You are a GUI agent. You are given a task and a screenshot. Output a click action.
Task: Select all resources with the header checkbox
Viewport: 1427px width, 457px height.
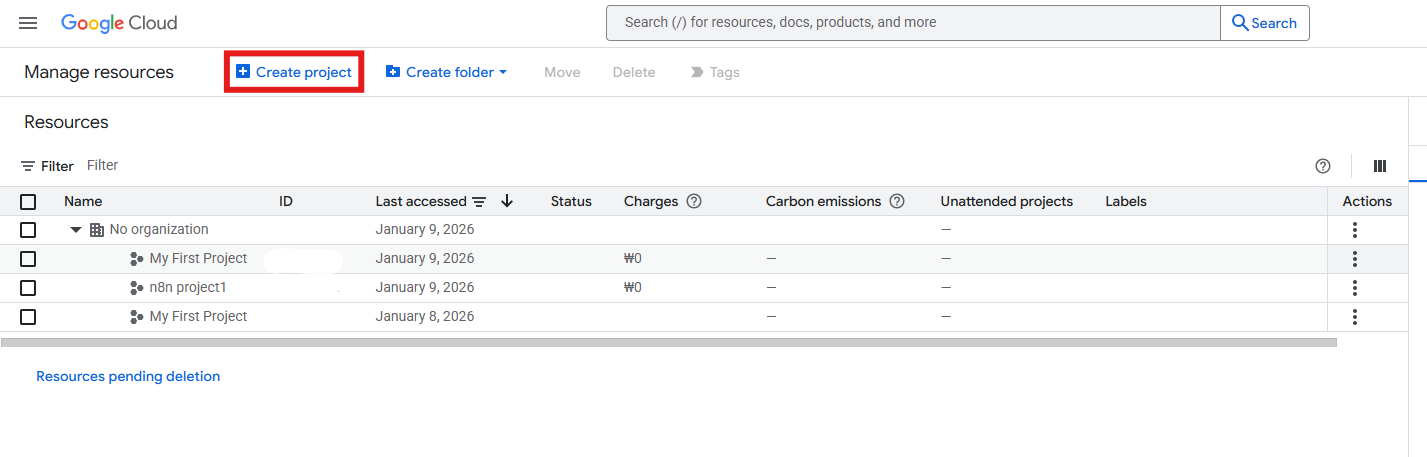pyautogui.click(x=28, y=201)
